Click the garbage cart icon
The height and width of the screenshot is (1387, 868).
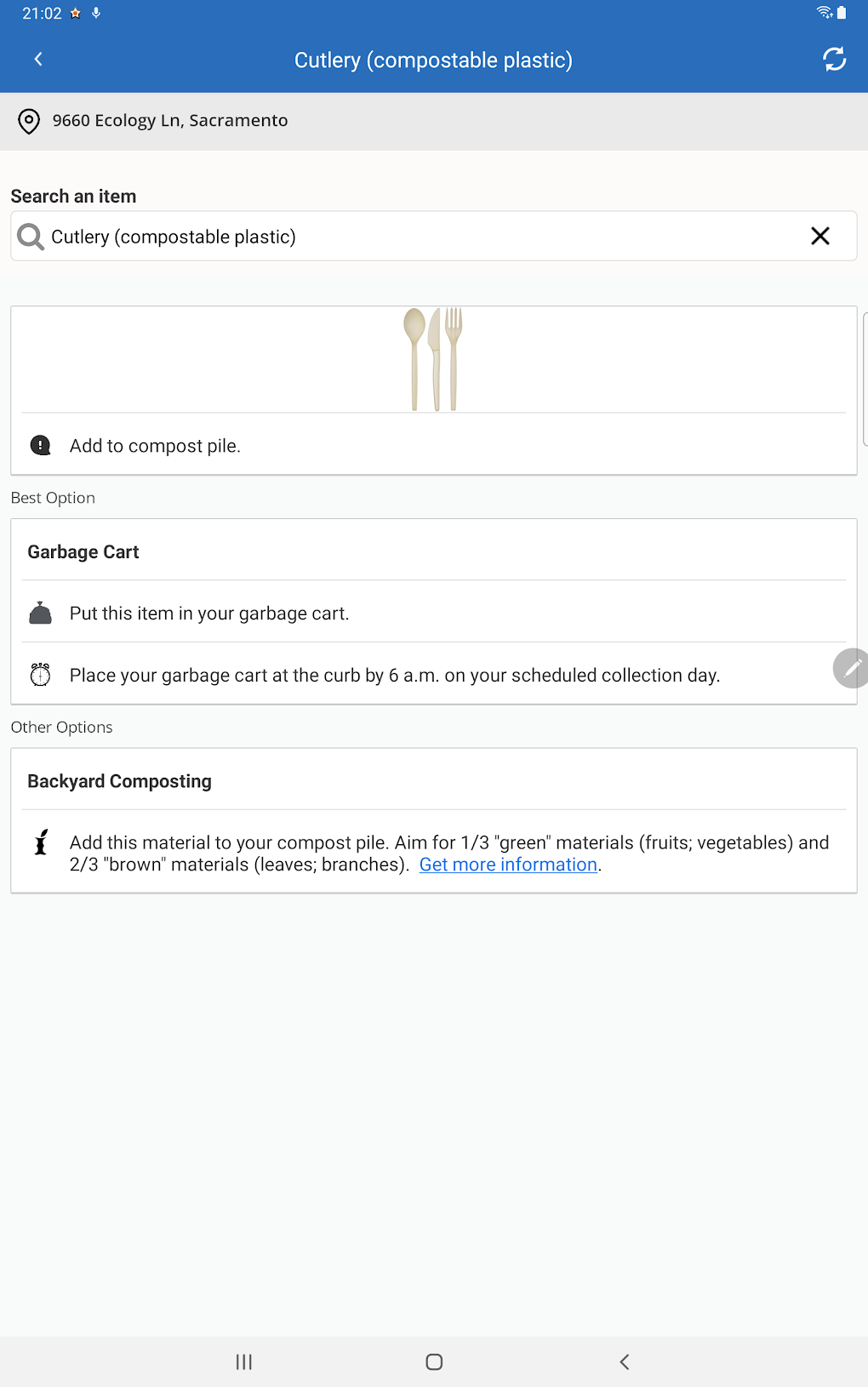tap(40, 612)
